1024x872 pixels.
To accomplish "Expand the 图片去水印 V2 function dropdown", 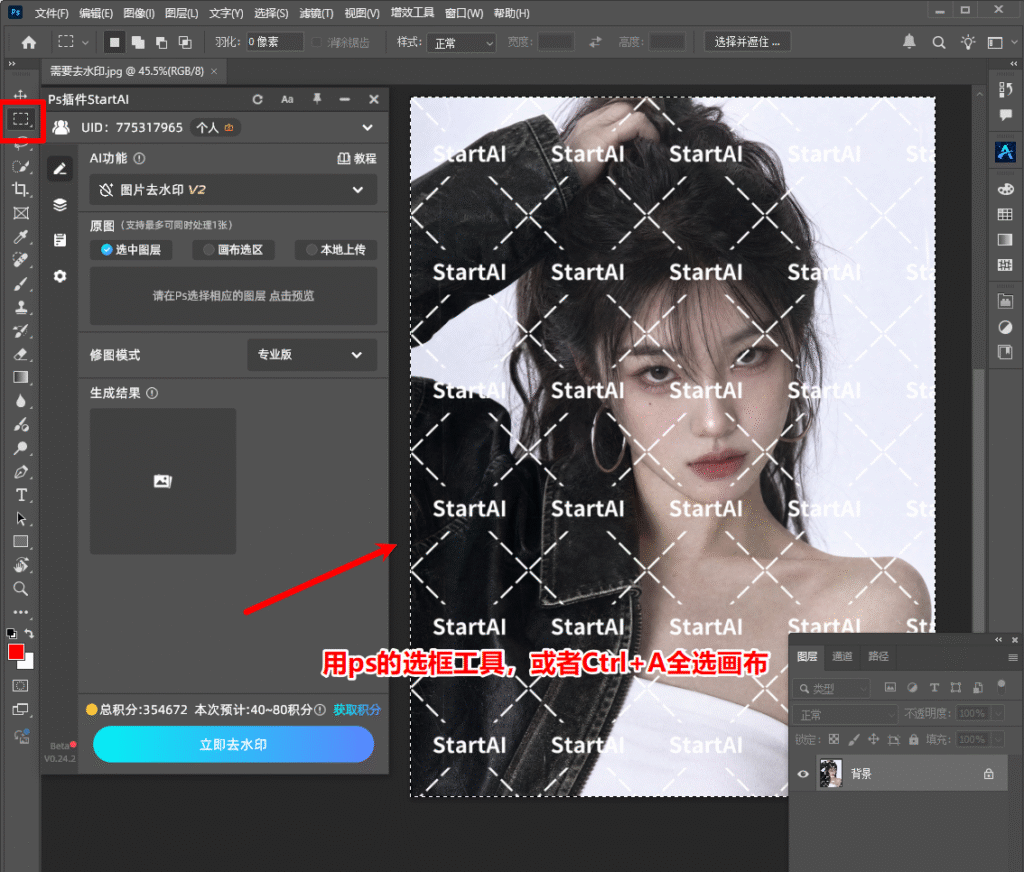I will point(233,190).
